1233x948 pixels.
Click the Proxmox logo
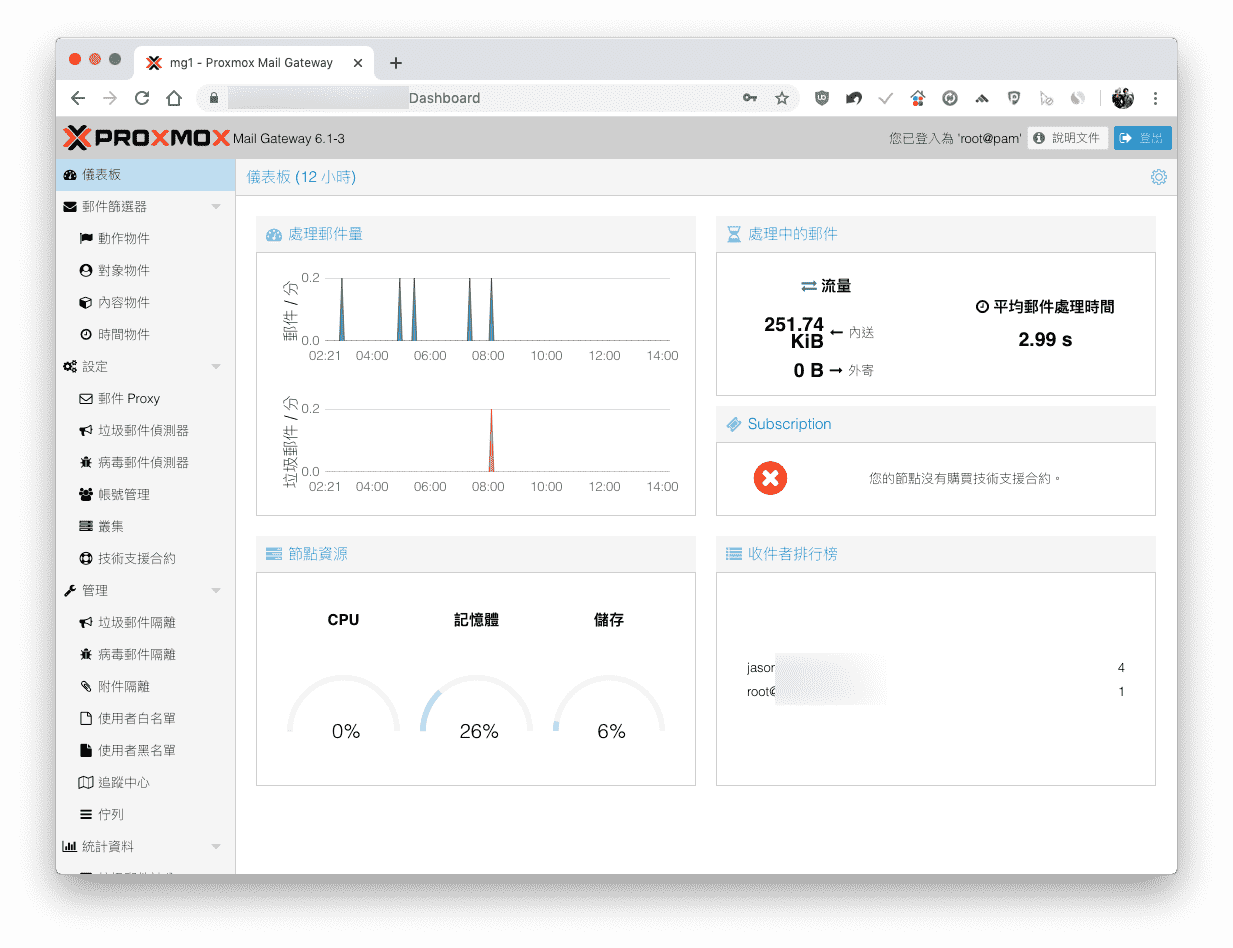(x=147, y=138)
